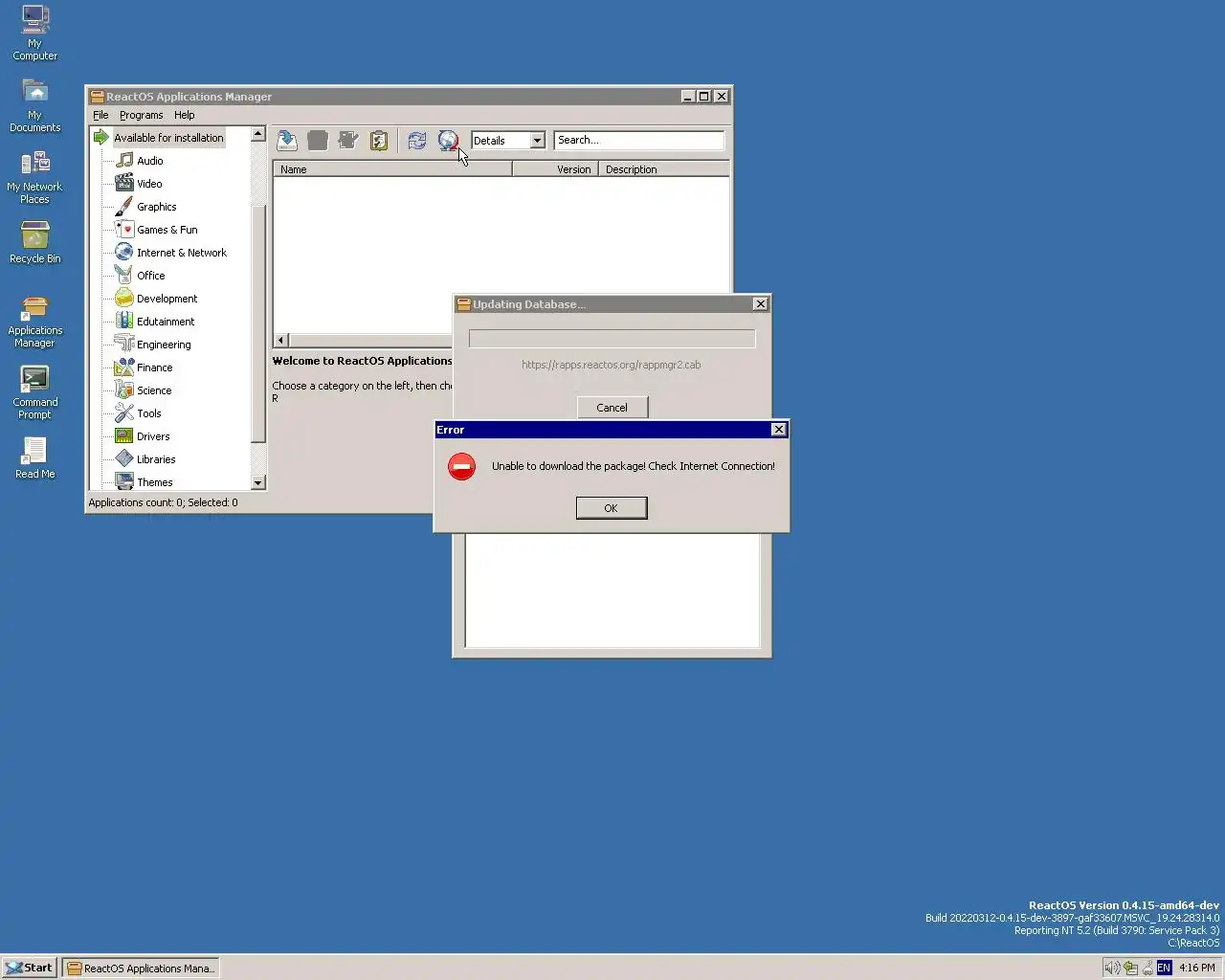1225x980 pixels.
Task: Select Available for installation tree node
Action: click(168, 138)
